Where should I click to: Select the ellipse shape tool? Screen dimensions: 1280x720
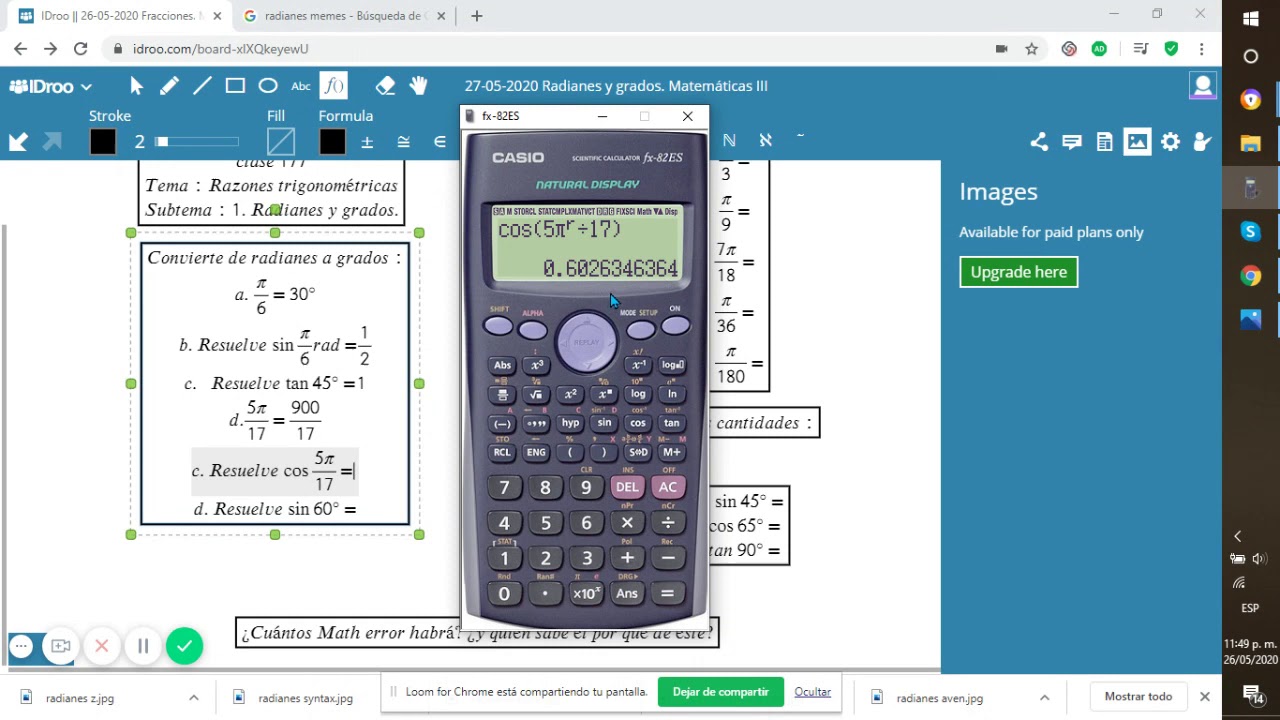click(268, 86)
